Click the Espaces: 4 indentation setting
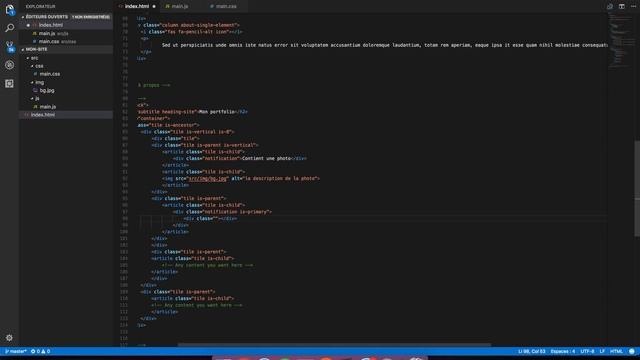The height and width of the screenshot is (360, 640). tap(562, 351)
